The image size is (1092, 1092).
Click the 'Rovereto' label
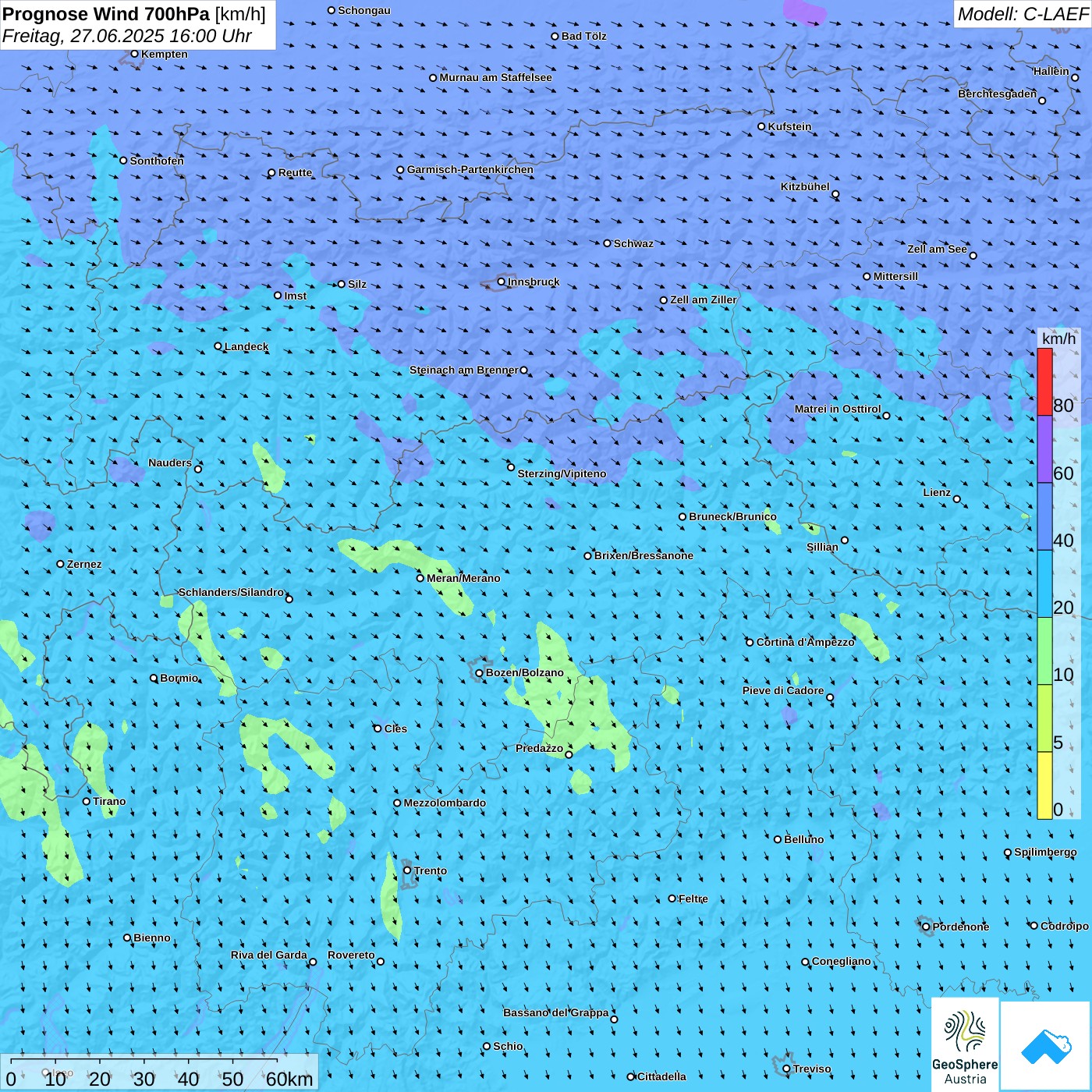(x=351, y=955)
